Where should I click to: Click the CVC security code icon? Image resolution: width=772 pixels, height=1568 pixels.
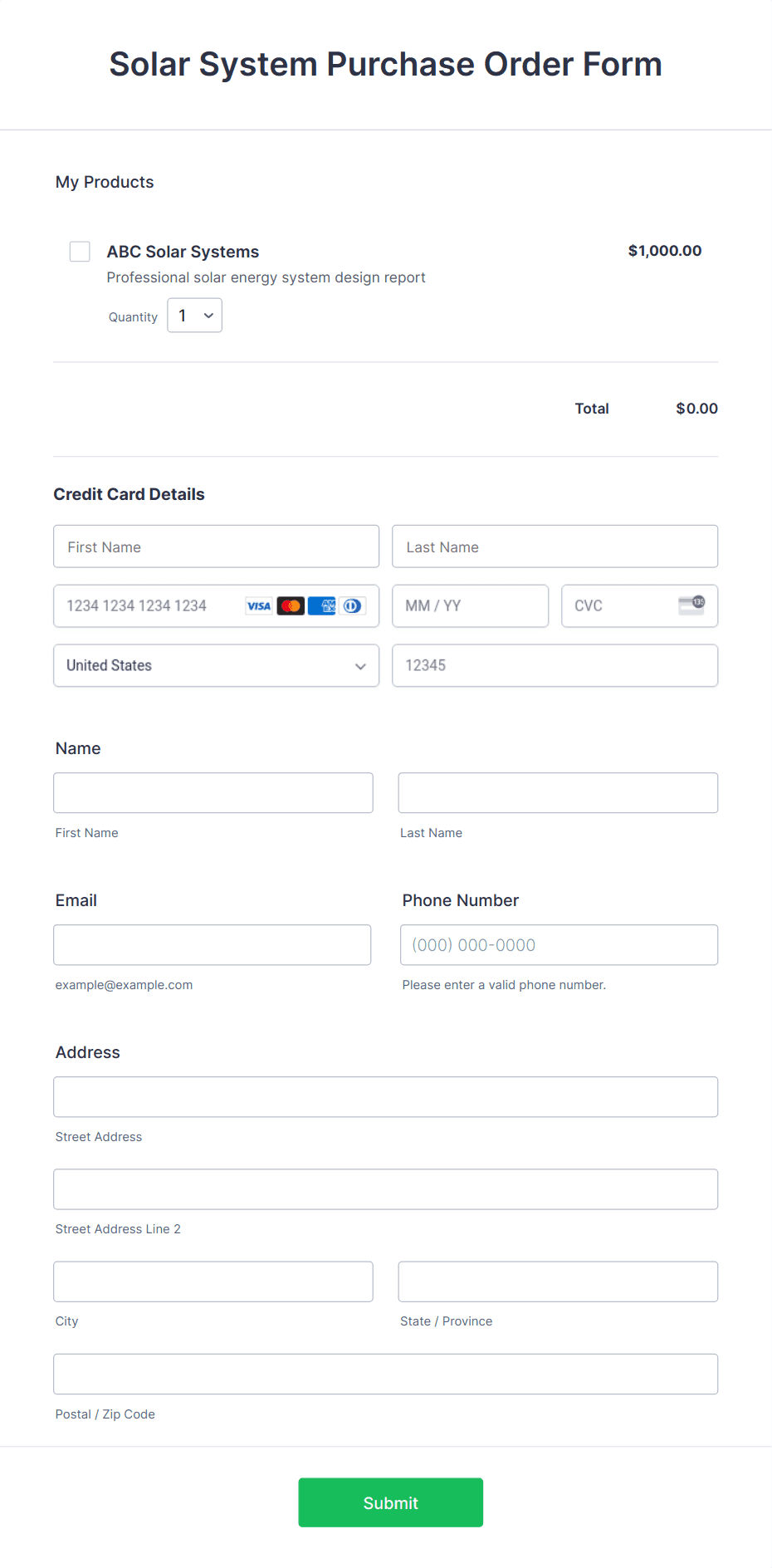click(691, 605)
